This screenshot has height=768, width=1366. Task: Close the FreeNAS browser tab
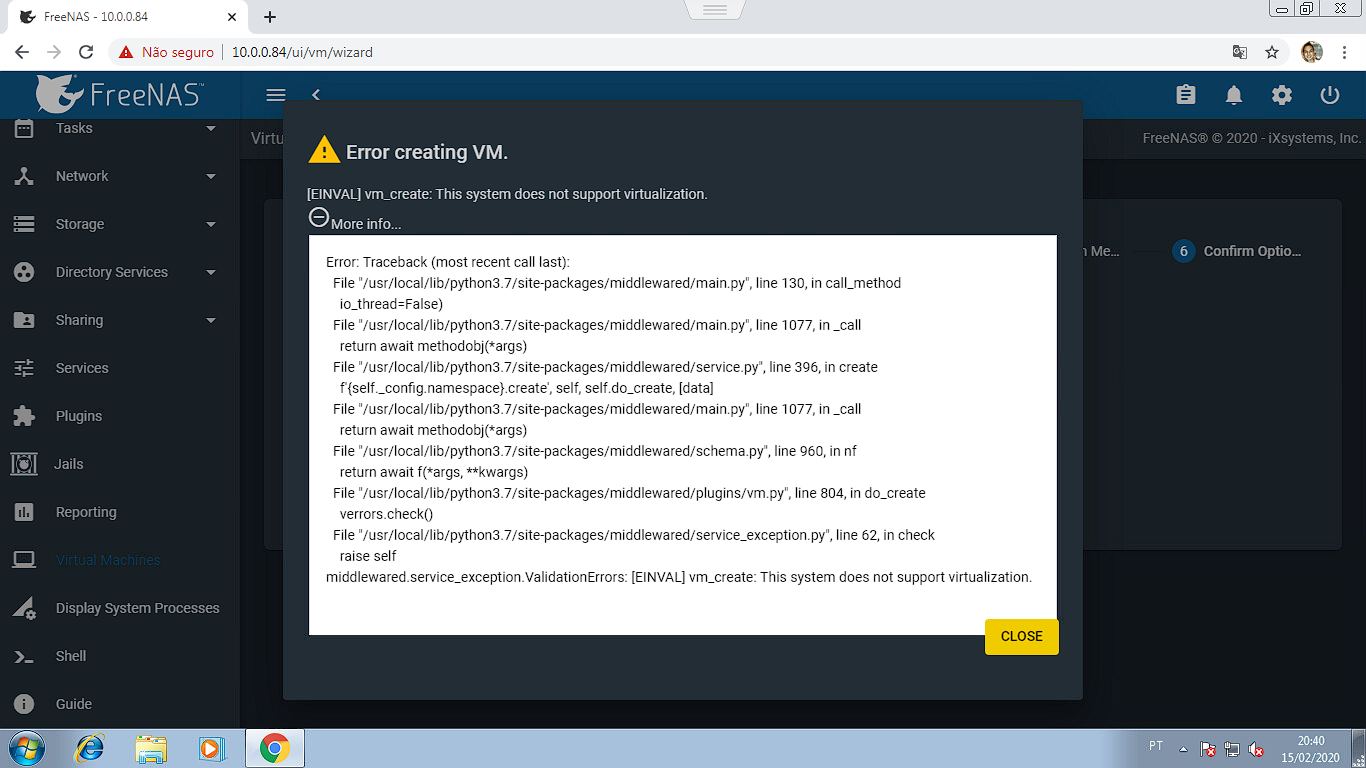(x=232, y=17)
